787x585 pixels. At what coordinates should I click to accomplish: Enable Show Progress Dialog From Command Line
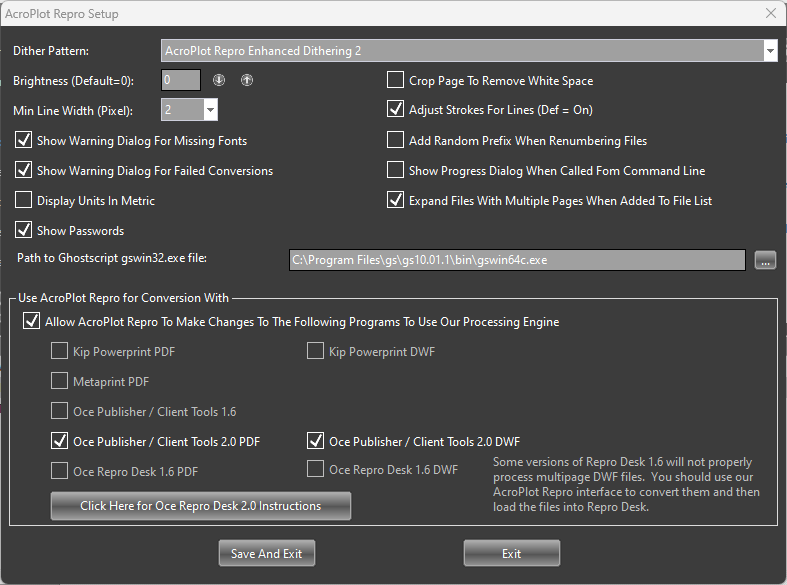395,171
